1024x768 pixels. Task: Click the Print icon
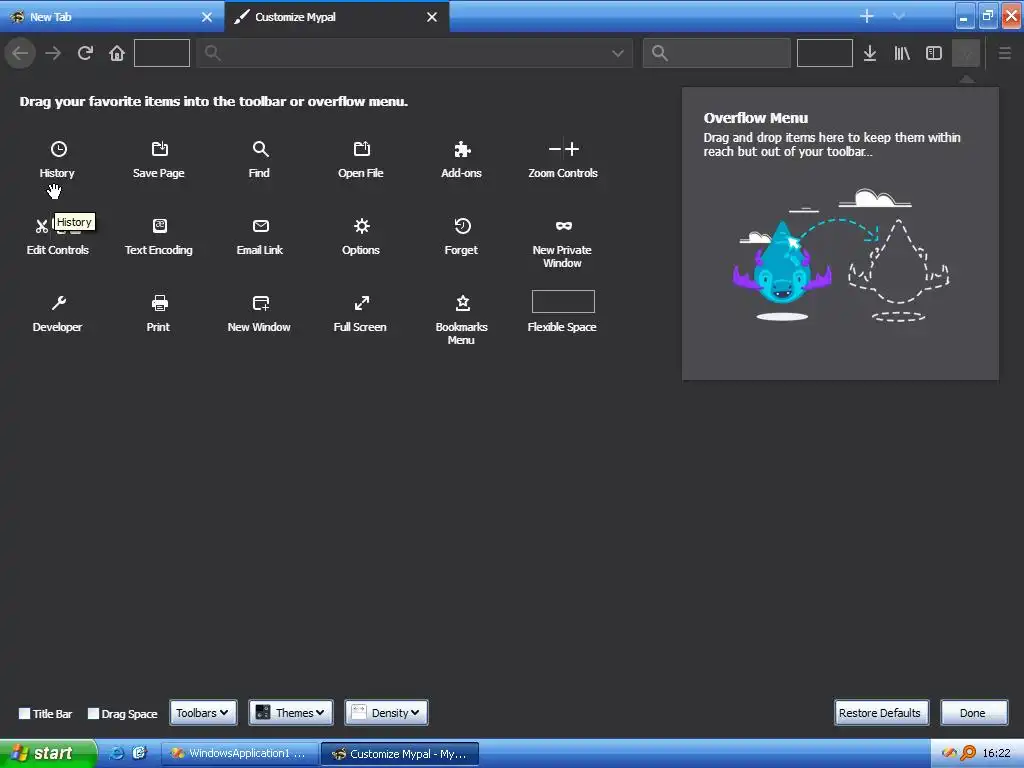click(159, 303)
